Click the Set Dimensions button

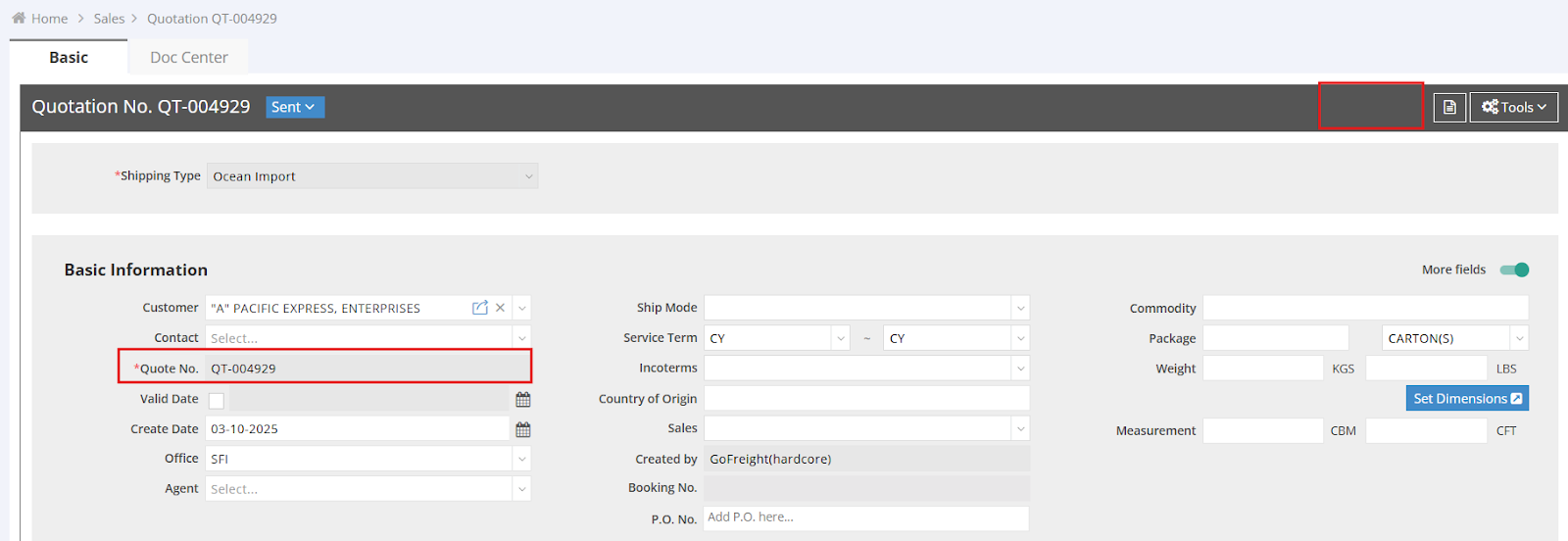click(x=1459, y=398)
